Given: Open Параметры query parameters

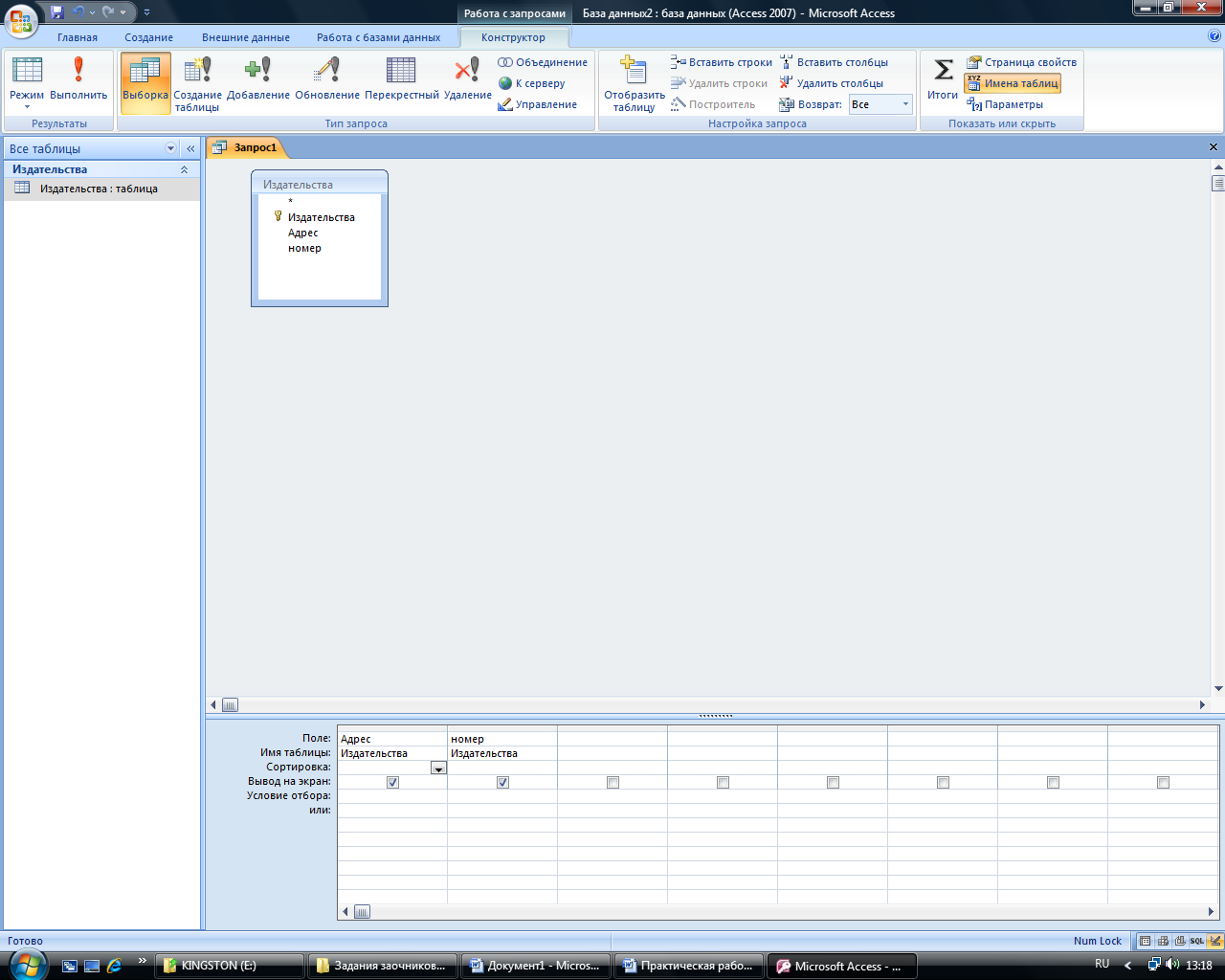Looking at the screenshot, I should (1005, 104).
